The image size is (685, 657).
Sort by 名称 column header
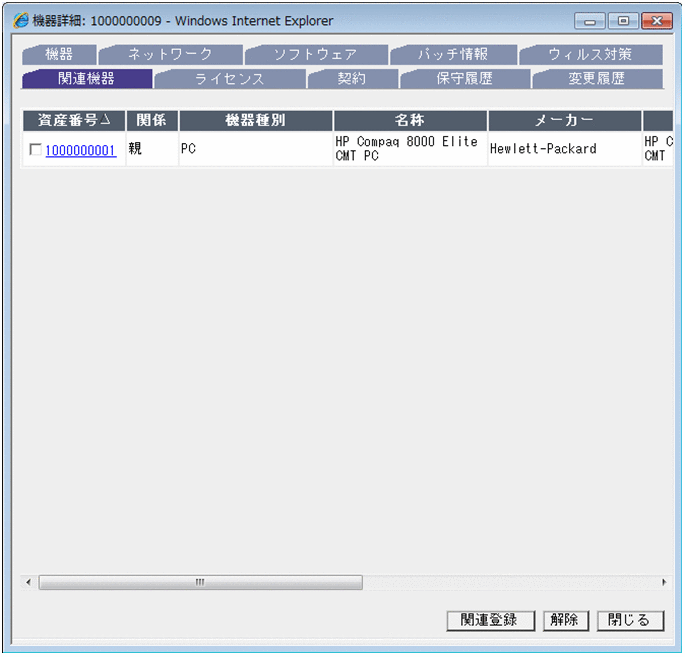coord(410,120)
